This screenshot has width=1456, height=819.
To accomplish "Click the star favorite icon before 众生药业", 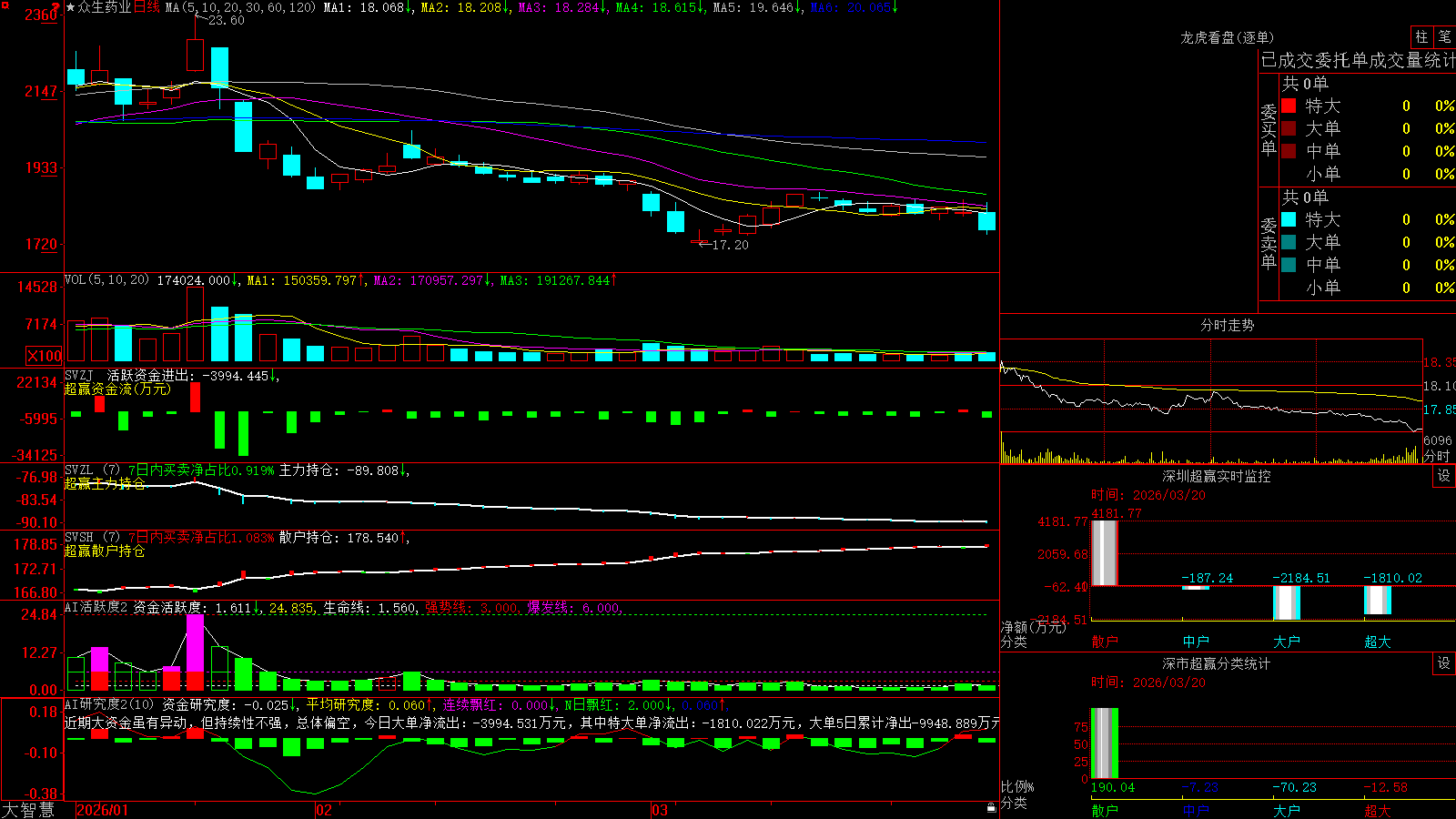I will click(71, 7).
